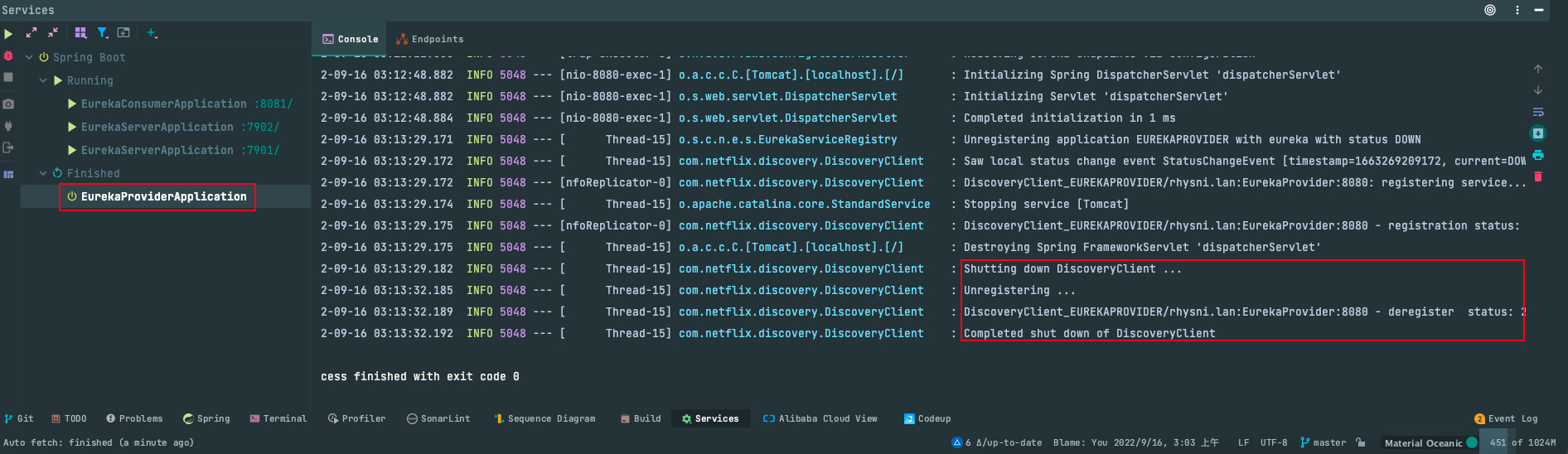This screenshot has width=1568, height=454.
Task: Collapse All services tree nodes
Action: (x=53, y=32)
